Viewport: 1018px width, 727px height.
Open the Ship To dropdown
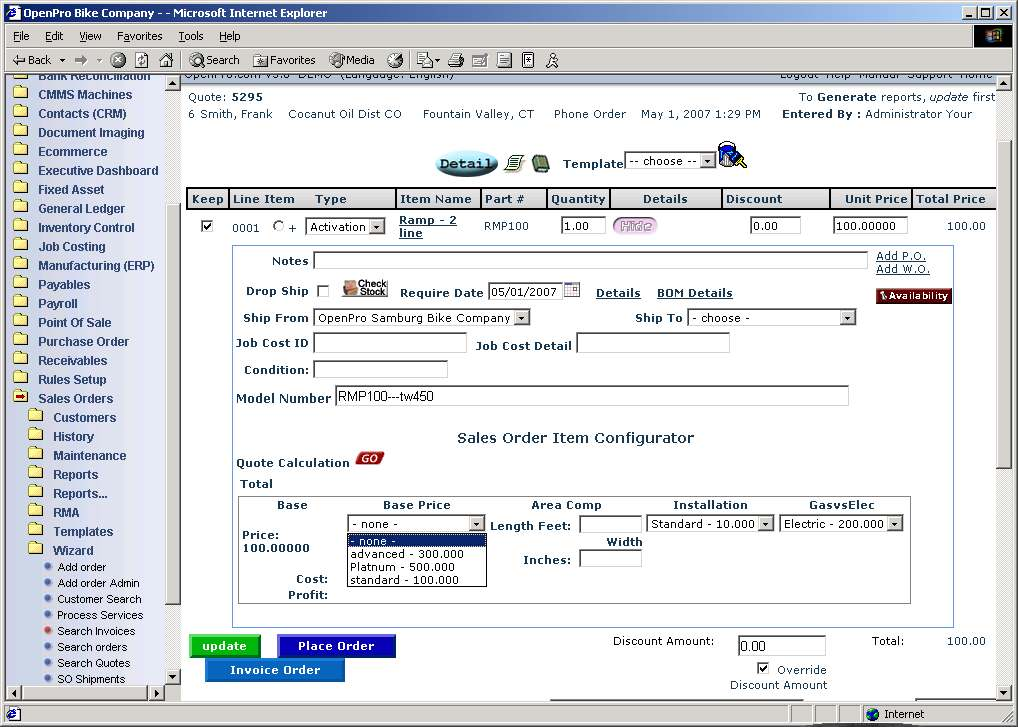pyautogui.click(x=847, y=318)
